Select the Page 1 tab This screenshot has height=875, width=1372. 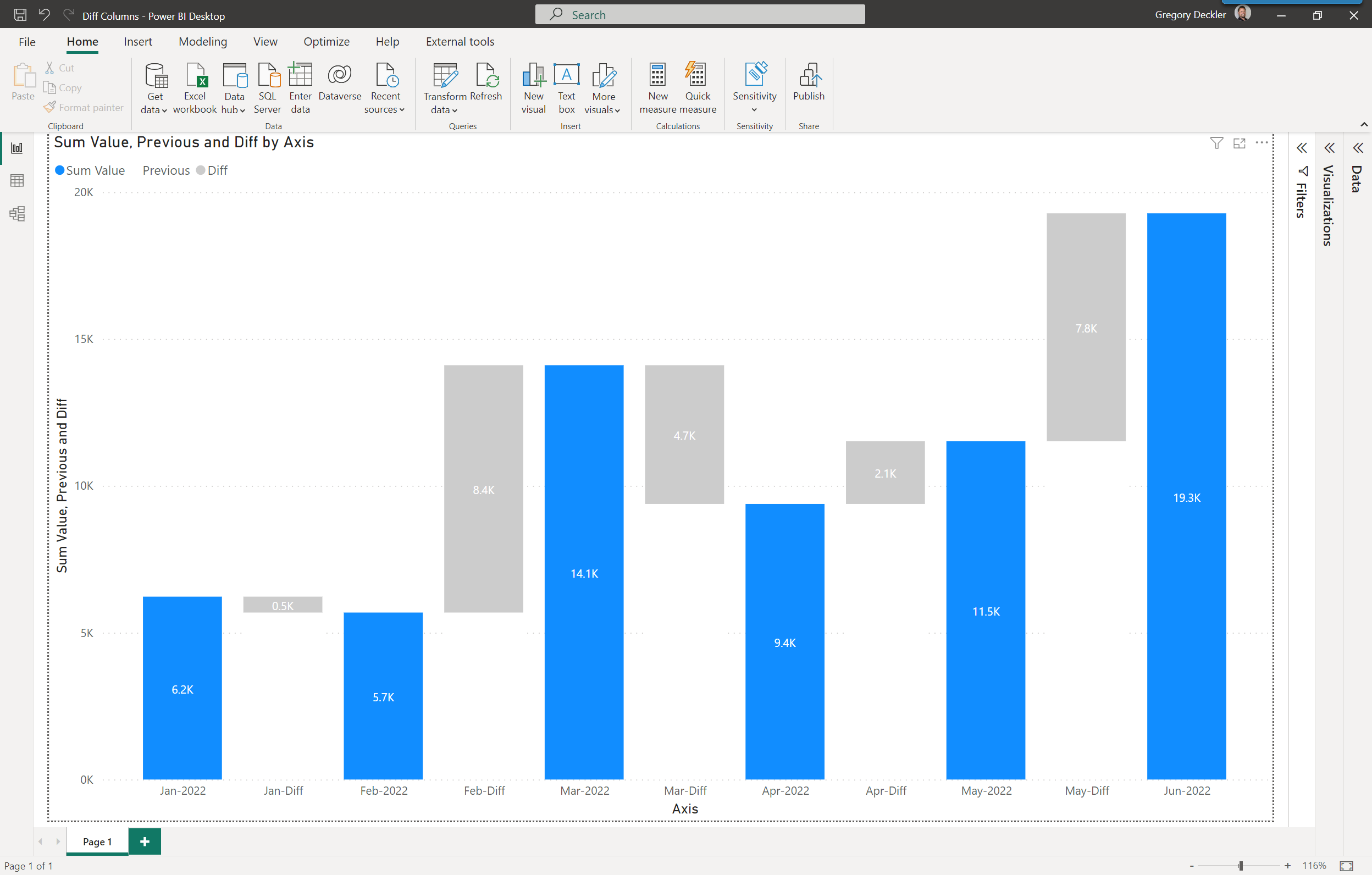(97, 841)
